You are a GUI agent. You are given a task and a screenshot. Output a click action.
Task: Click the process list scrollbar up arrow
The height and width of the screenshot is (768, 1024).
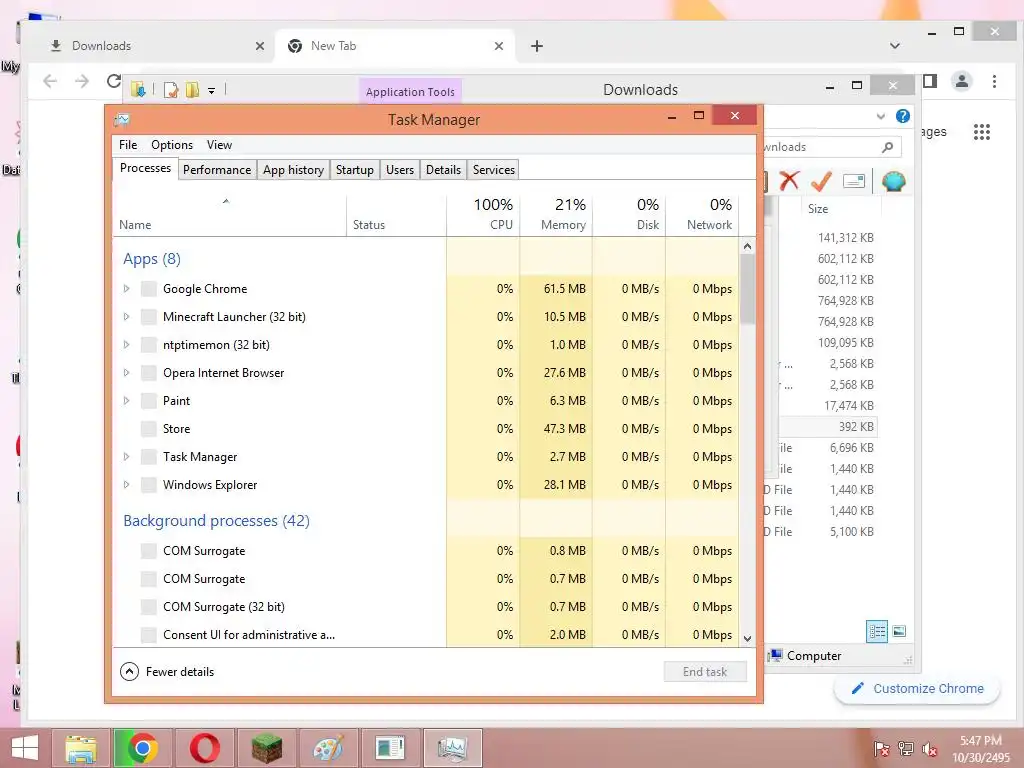748,246
